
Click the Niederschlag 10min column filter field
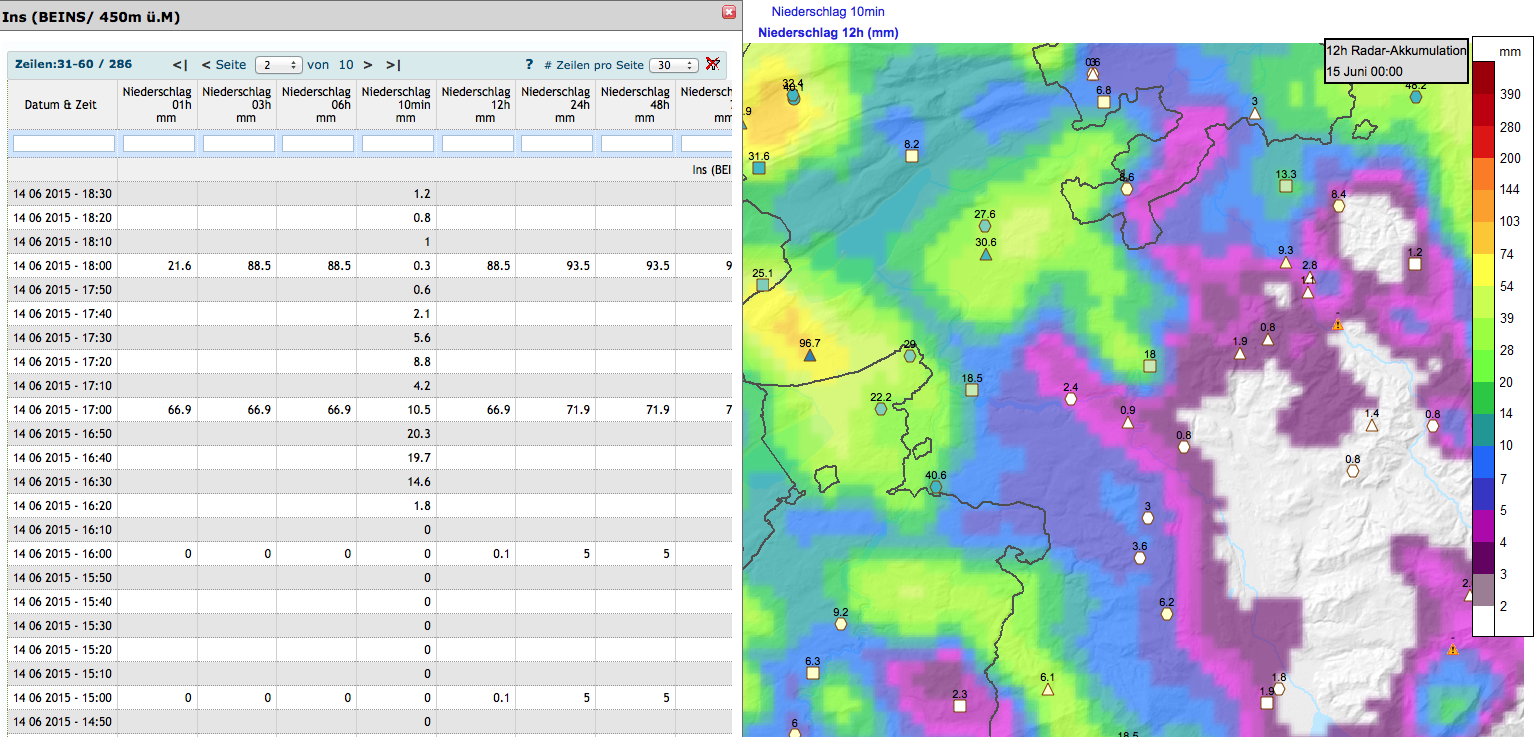click(x=397, y=144)
